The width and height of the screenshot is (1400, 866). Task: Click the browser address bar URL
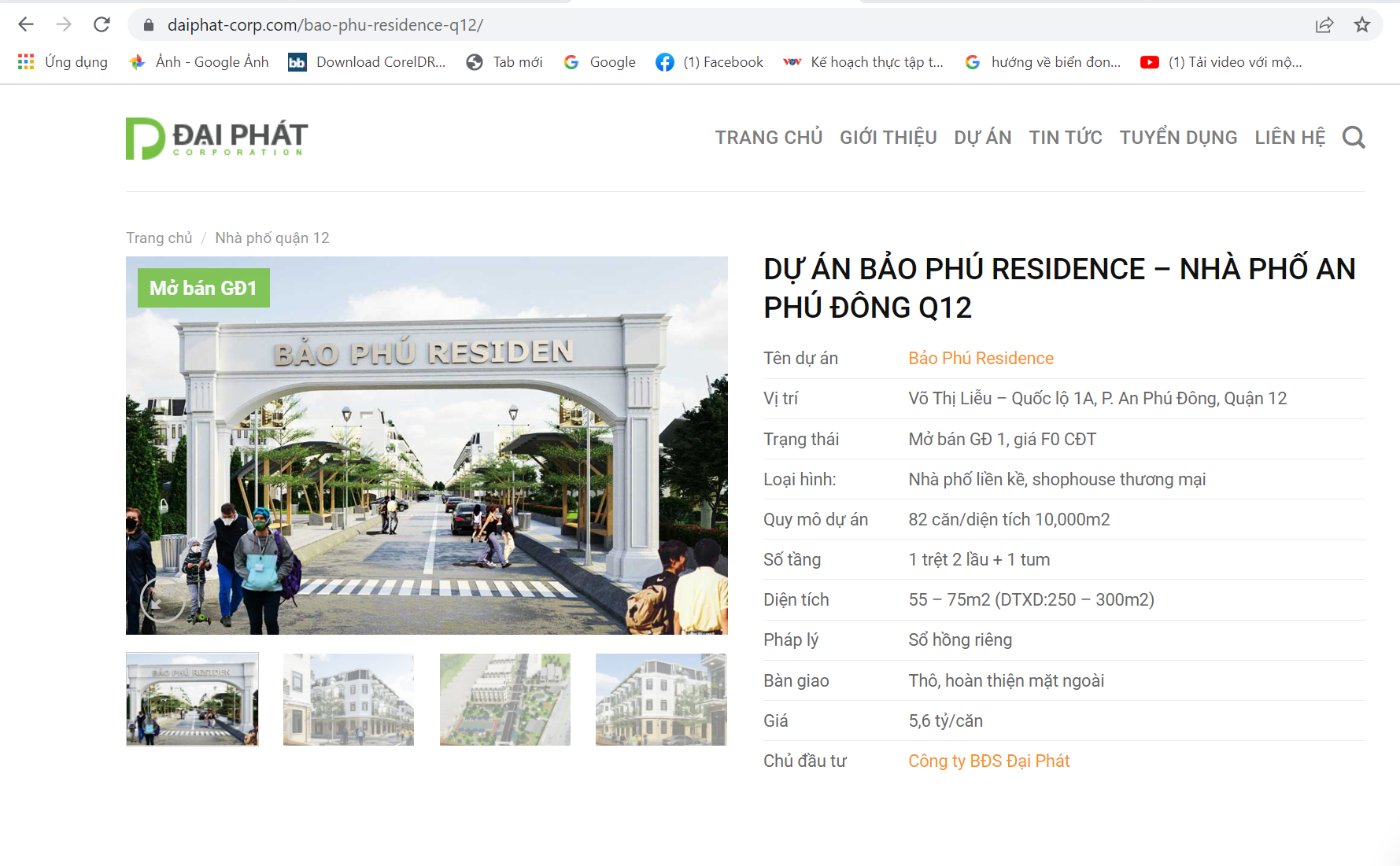325,25
